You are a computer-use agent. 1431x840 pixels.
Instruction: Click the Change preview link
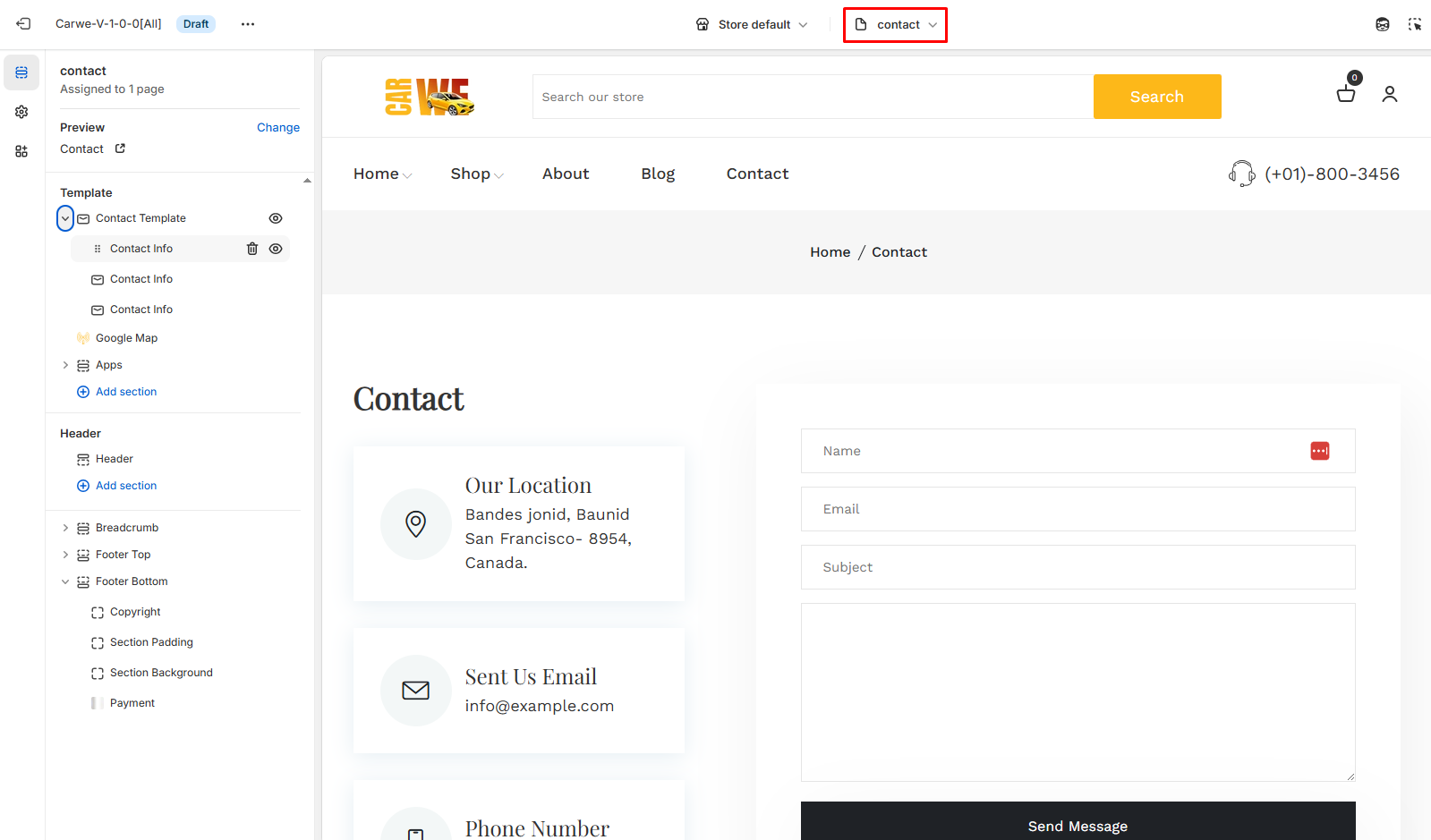click(277, 128)
